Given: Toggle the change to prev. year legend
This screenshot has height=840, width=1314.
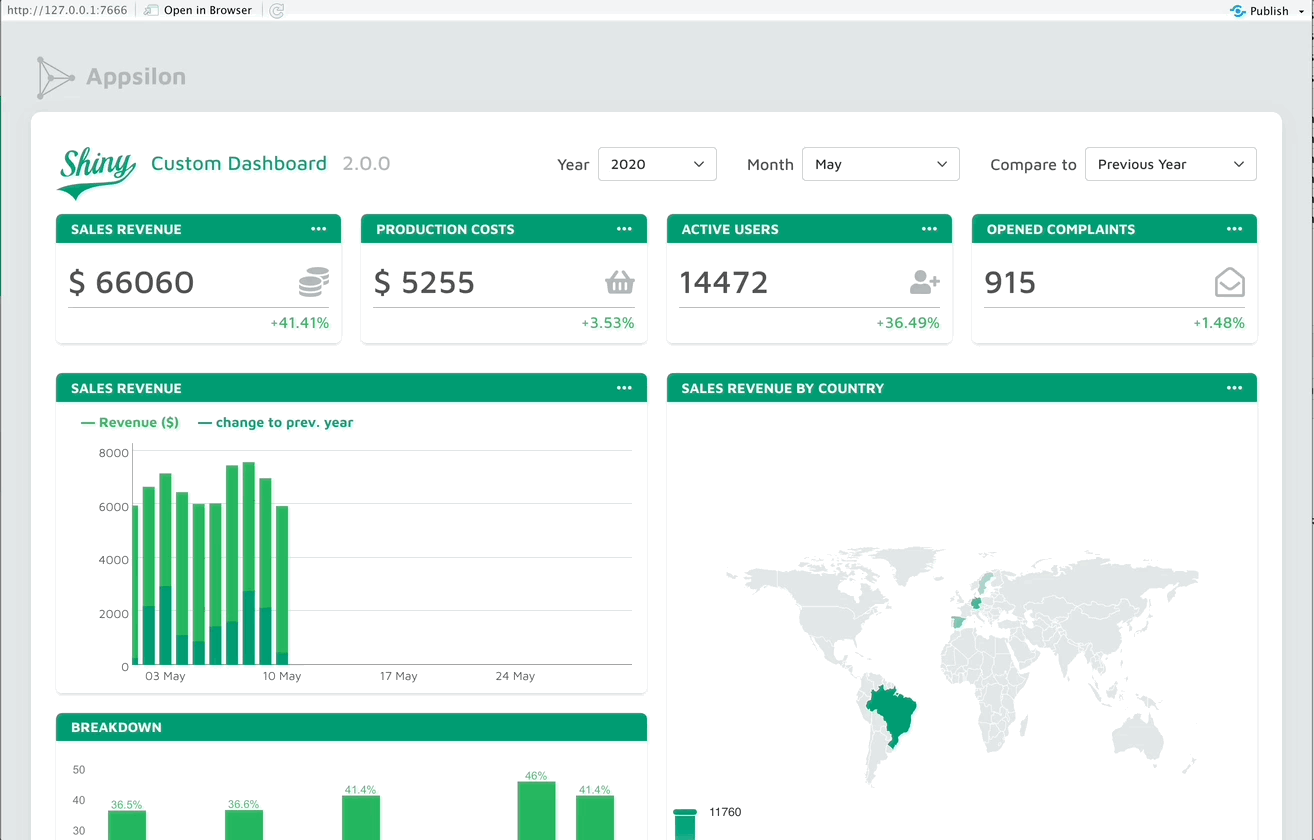Looking at the screenshot, I should pyautogui.click(x=276, y=423).
